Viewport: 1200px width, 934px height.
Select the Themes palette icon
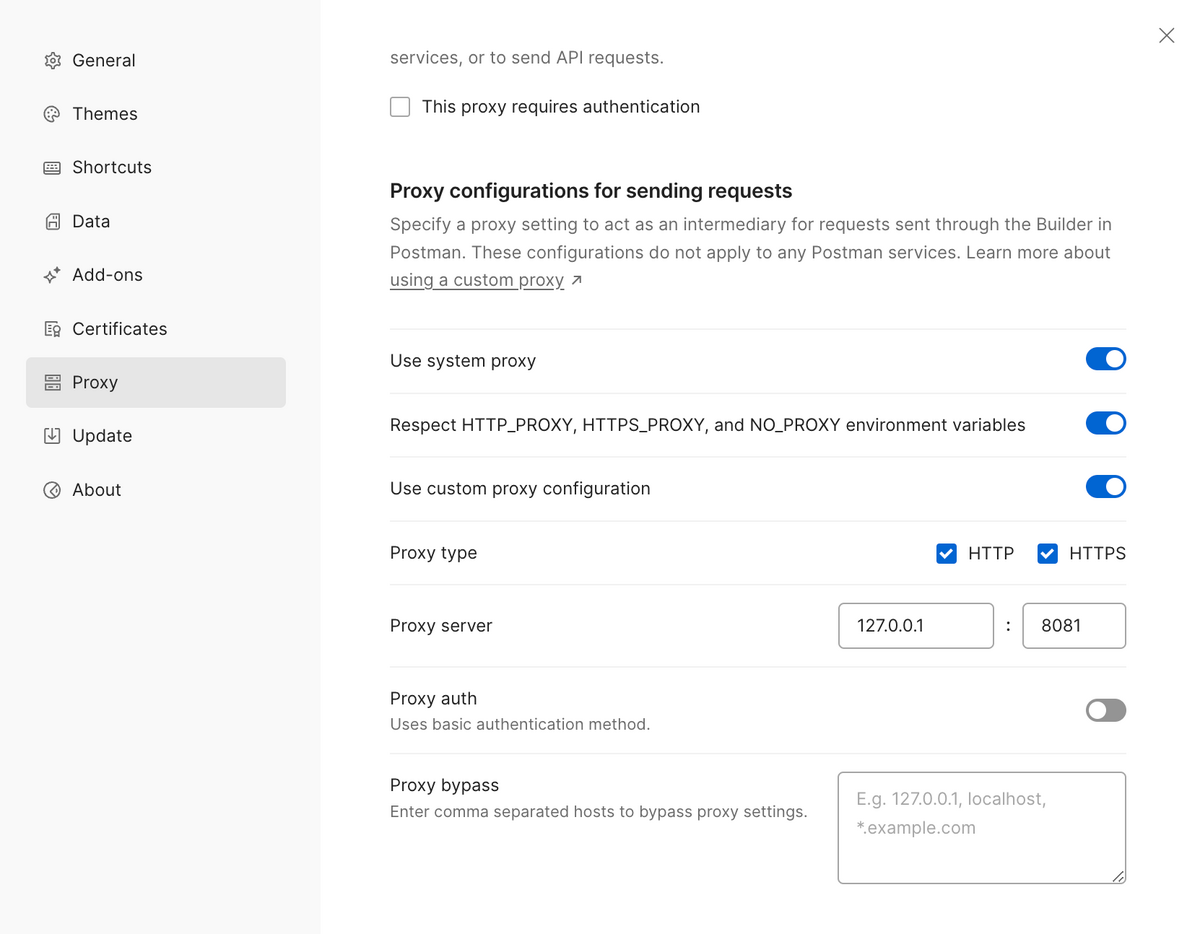[x=52, y=113]
